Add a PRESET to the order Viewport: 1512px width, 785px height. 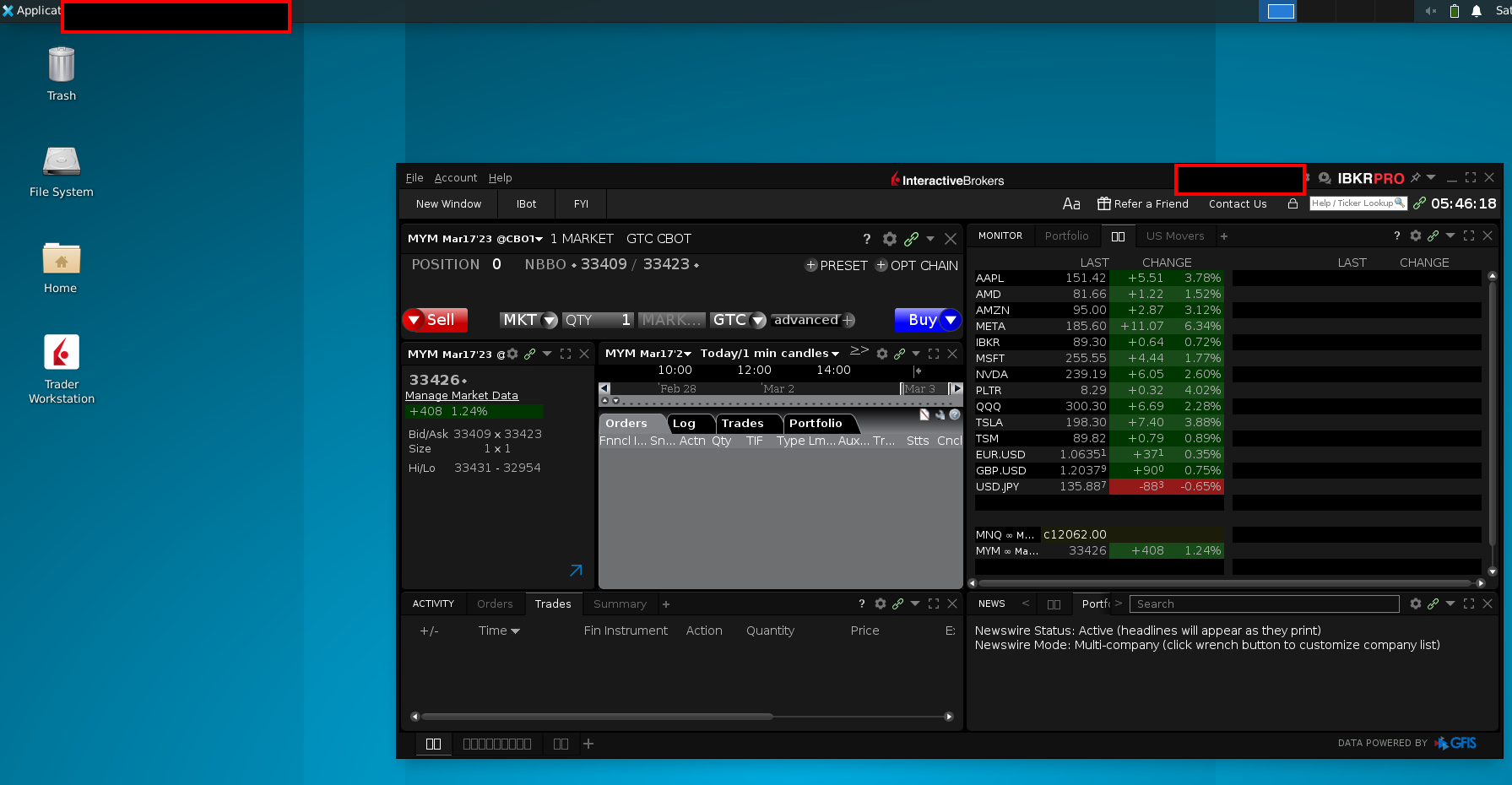point(836,265)
